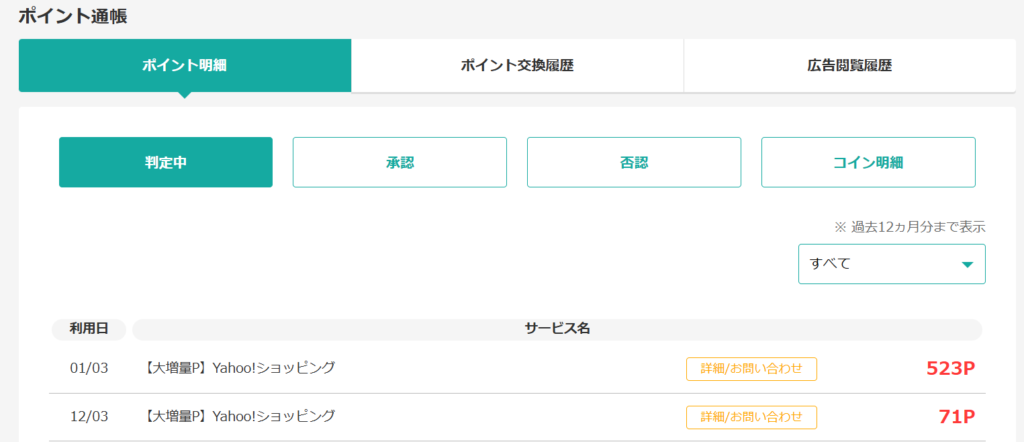This screenshot has width=1024, height=442.
Task: Switch to the ポイント明細 tab
Action: pos(184,66)
